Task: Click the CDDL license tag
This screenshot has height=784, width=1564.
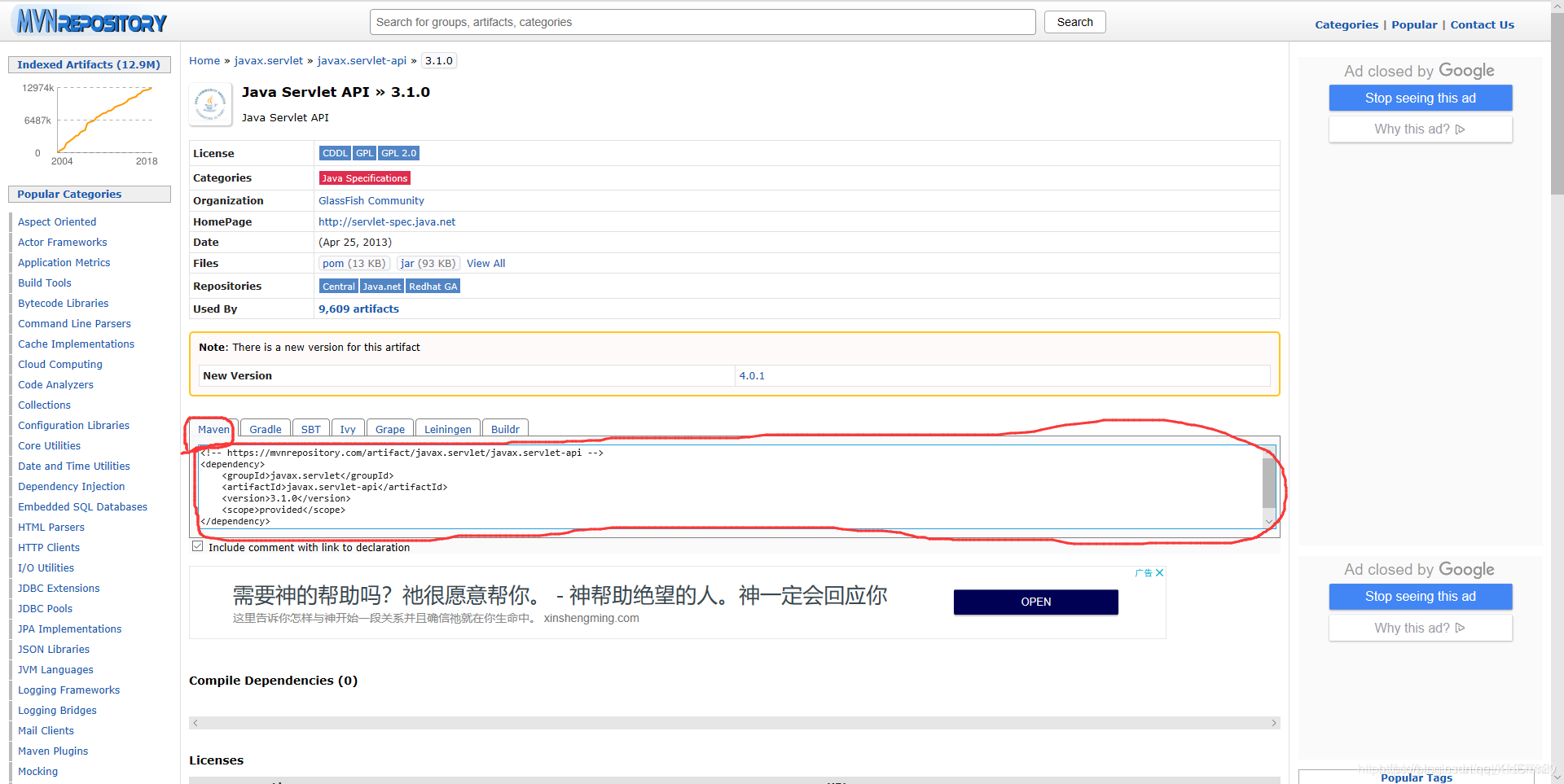Action: (x=335, y=153)
